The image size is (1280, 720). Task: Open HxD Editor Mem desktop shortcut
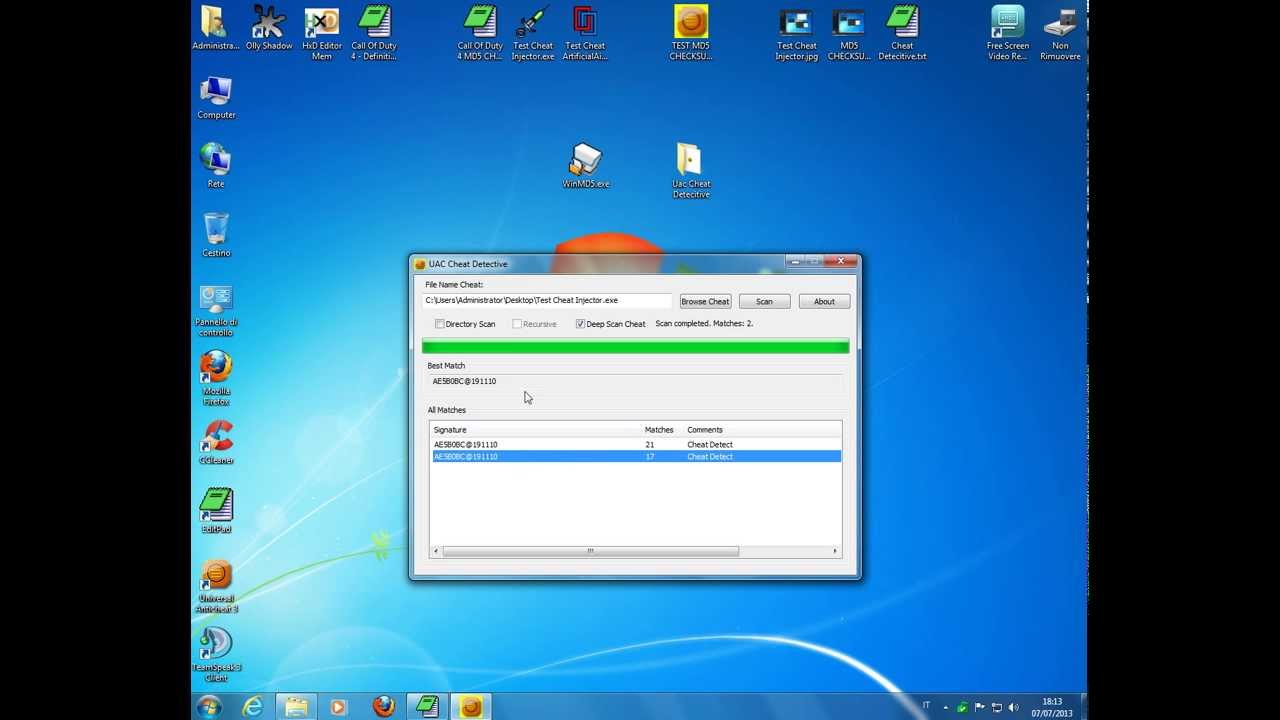tap(322, 34)
